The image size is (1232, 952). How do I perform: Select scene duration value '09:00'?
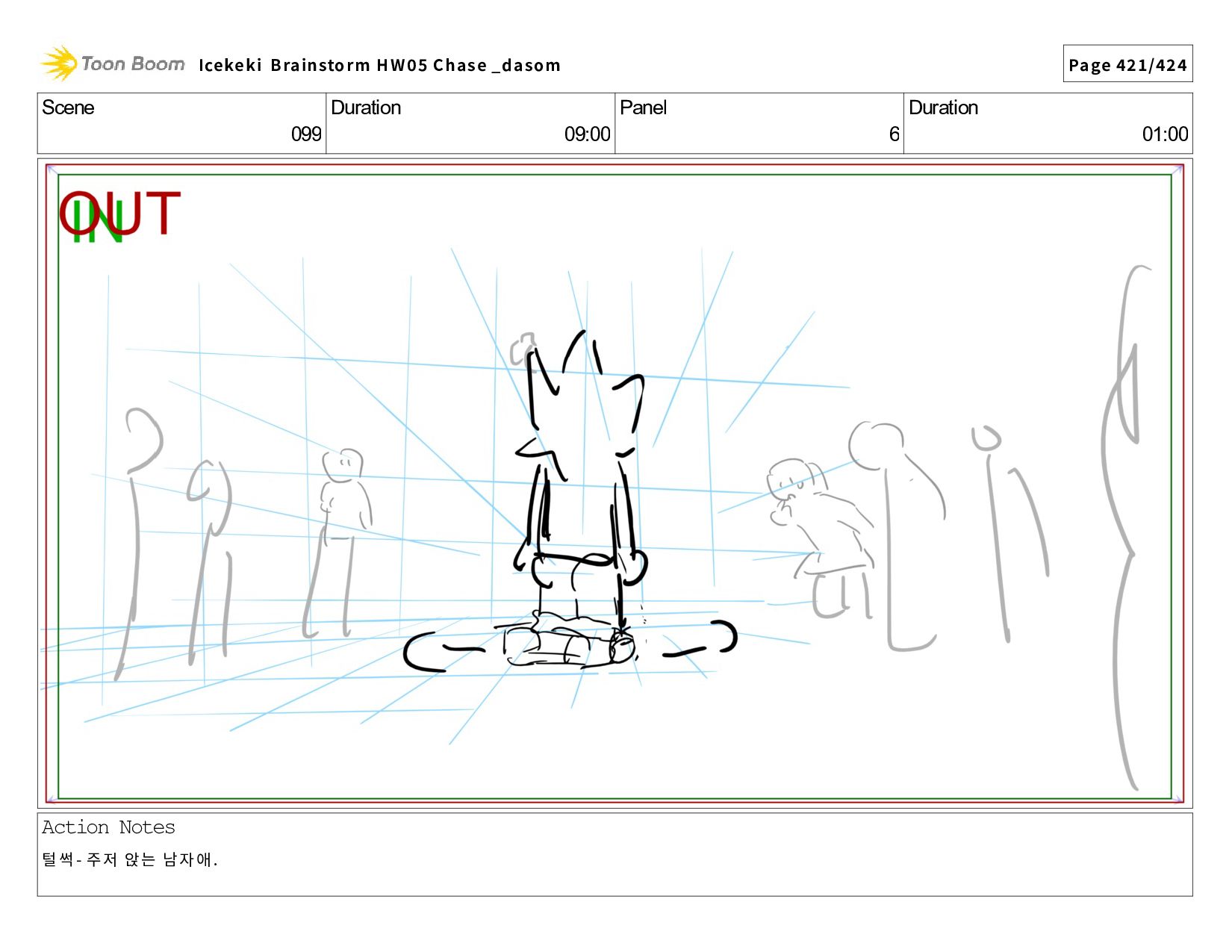coord(587,134)
